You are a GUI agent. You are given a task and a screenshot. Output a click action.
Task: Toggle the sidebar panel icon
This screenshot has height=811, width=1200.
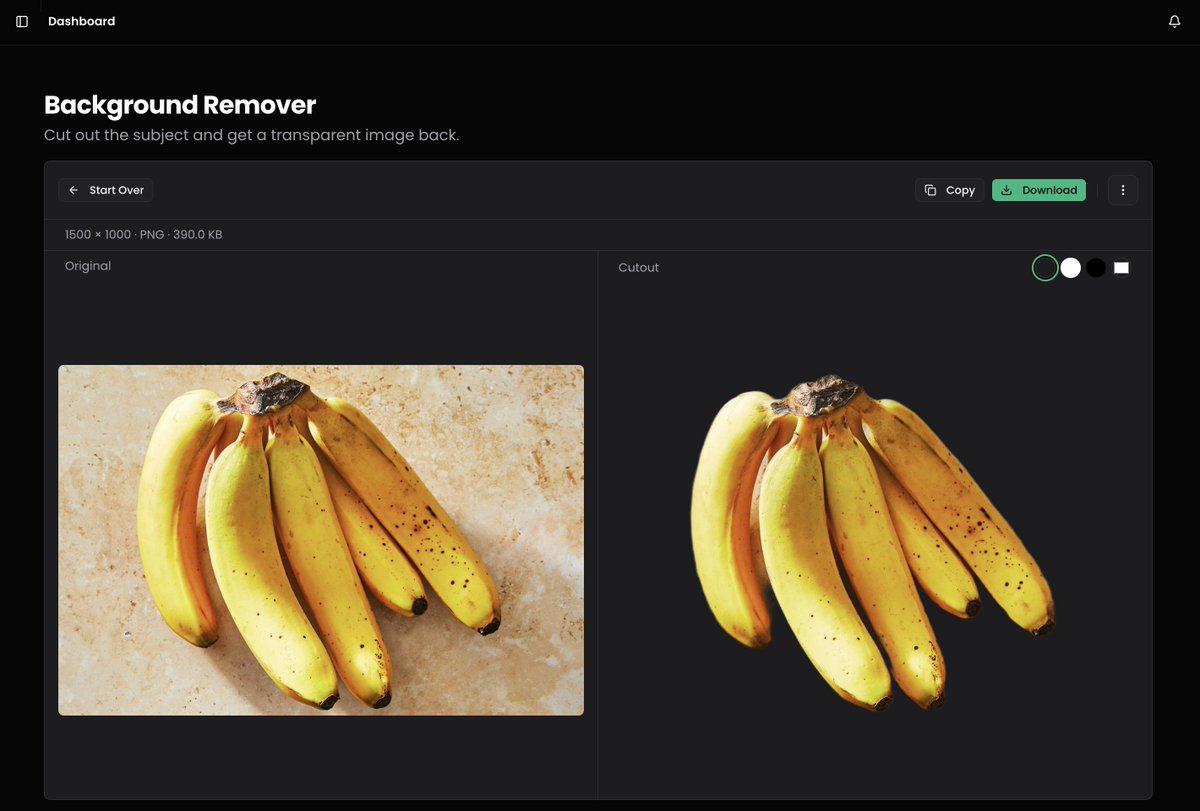coord(22,21)
